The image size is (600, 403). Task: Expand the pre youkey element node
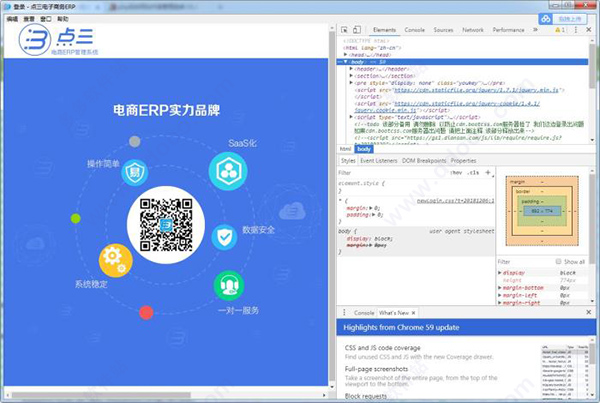pos(351,83)
